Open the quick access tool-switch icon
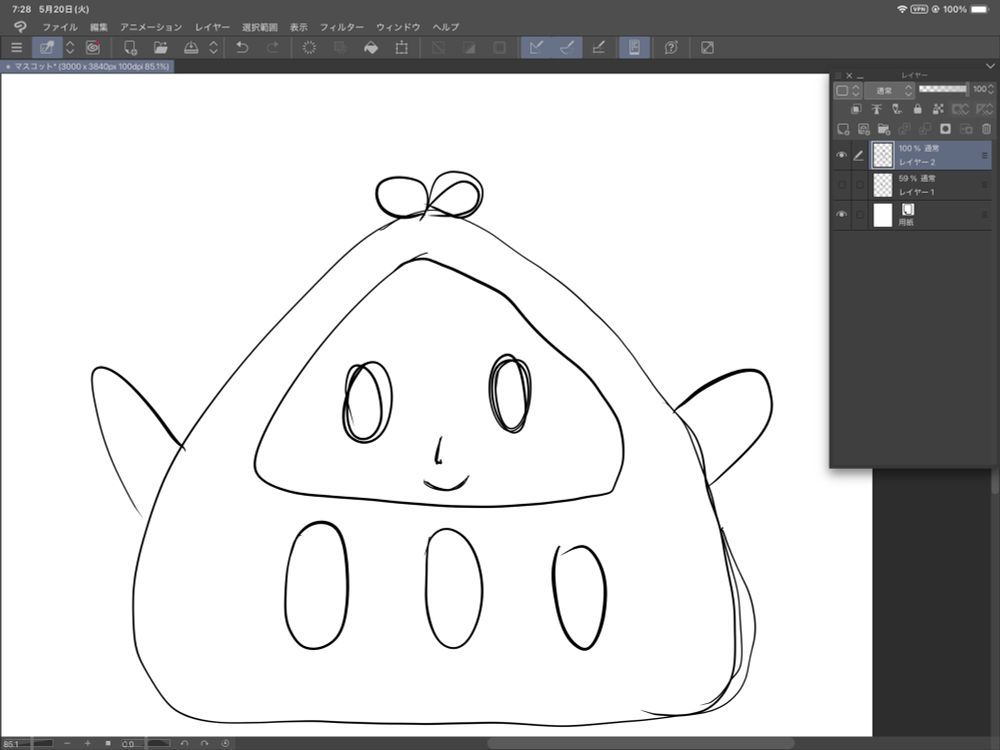This screenshot has height=750, width=1000. coord(47,48)
